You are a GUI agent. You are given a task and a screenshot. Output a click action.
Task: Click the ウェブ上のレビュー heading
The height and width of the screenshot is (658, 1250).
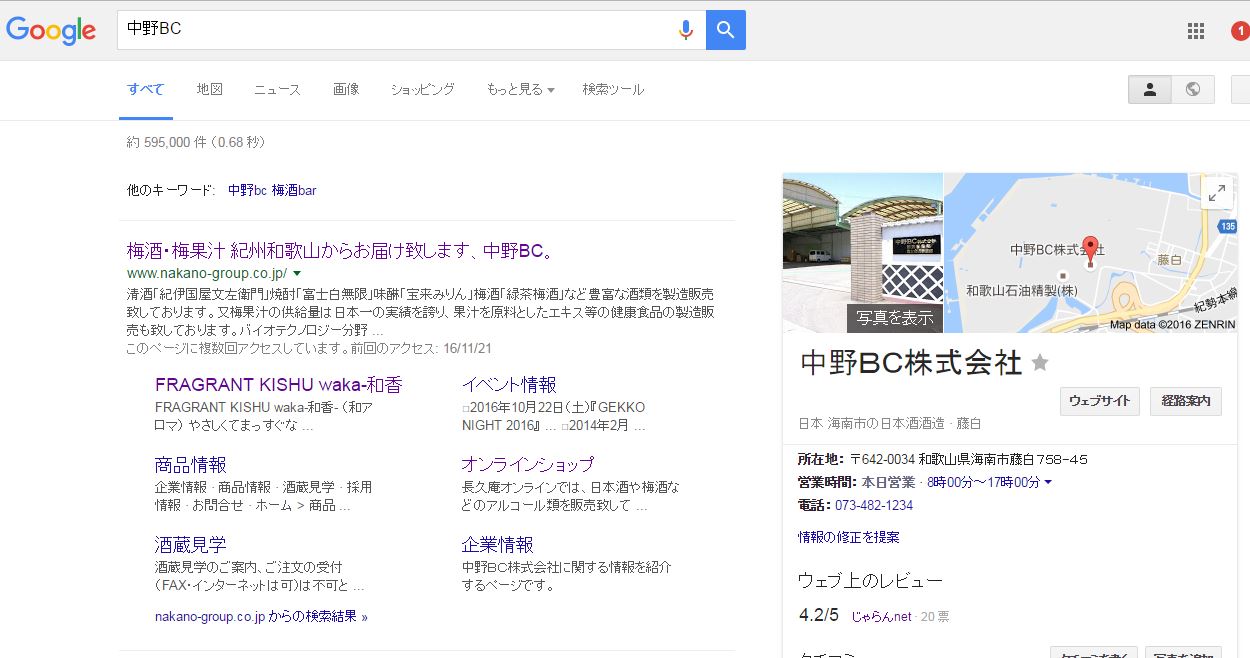click(871, 581)
